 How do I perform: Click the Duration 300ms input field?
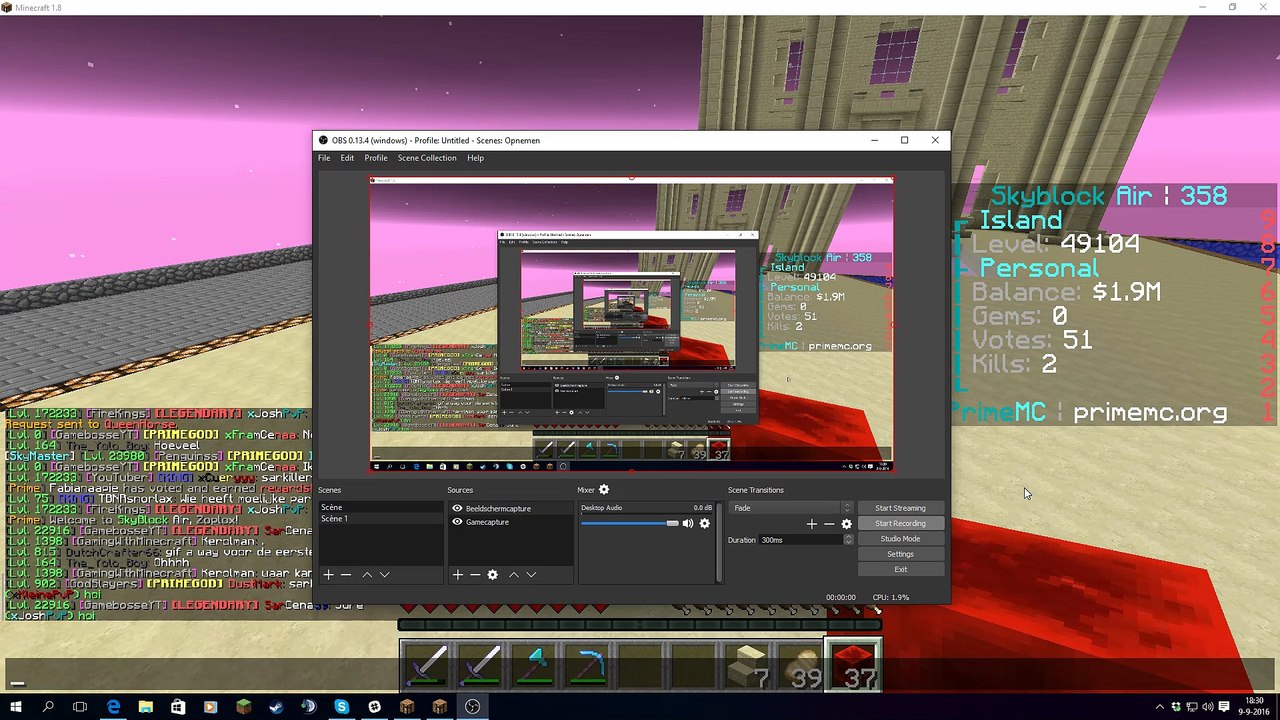[x=800, y=540]
